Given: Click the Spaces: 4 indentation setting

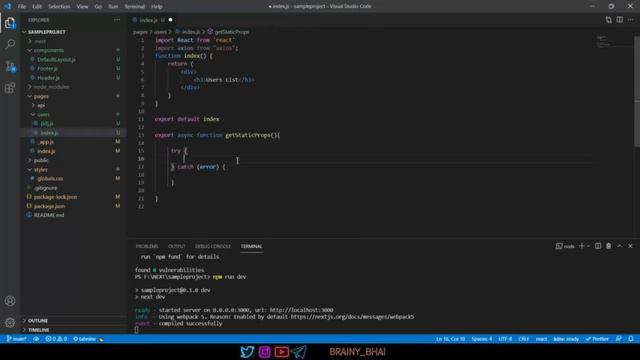Looking at the screenshot, I should (482, 339).
